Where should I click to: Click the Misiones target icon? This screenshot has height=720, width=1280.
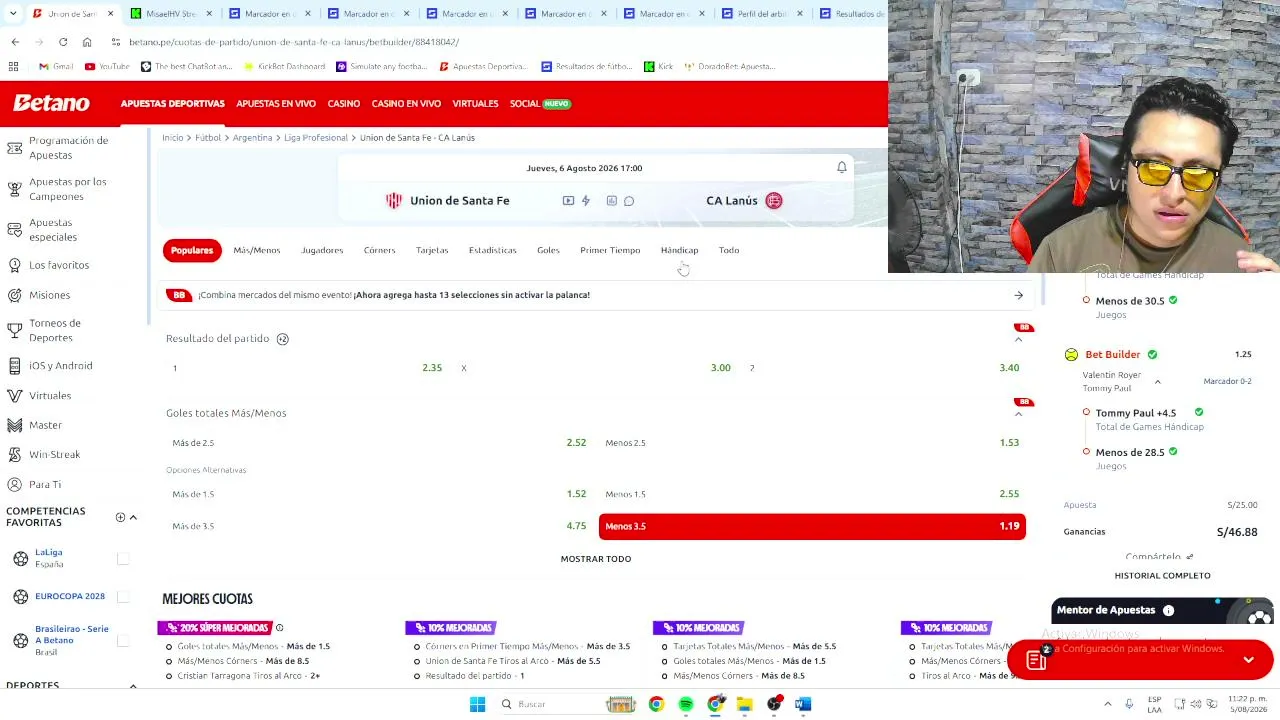[15, 295]
